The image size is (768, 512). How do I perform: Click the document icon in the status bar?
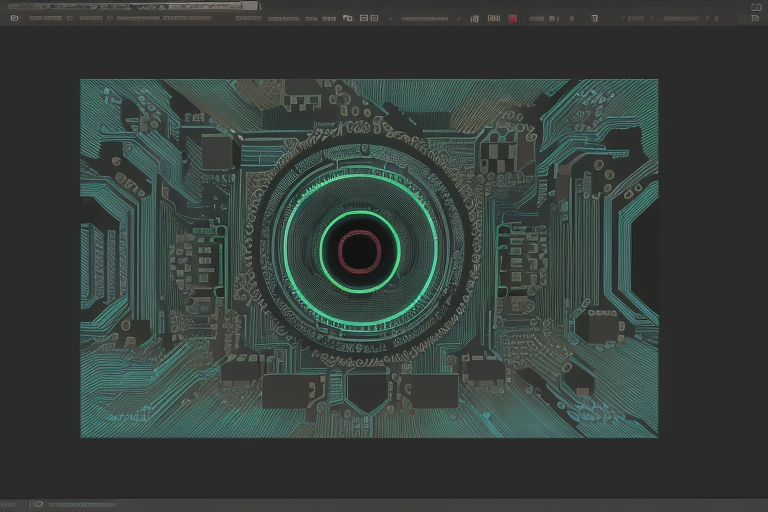[37, 505]
